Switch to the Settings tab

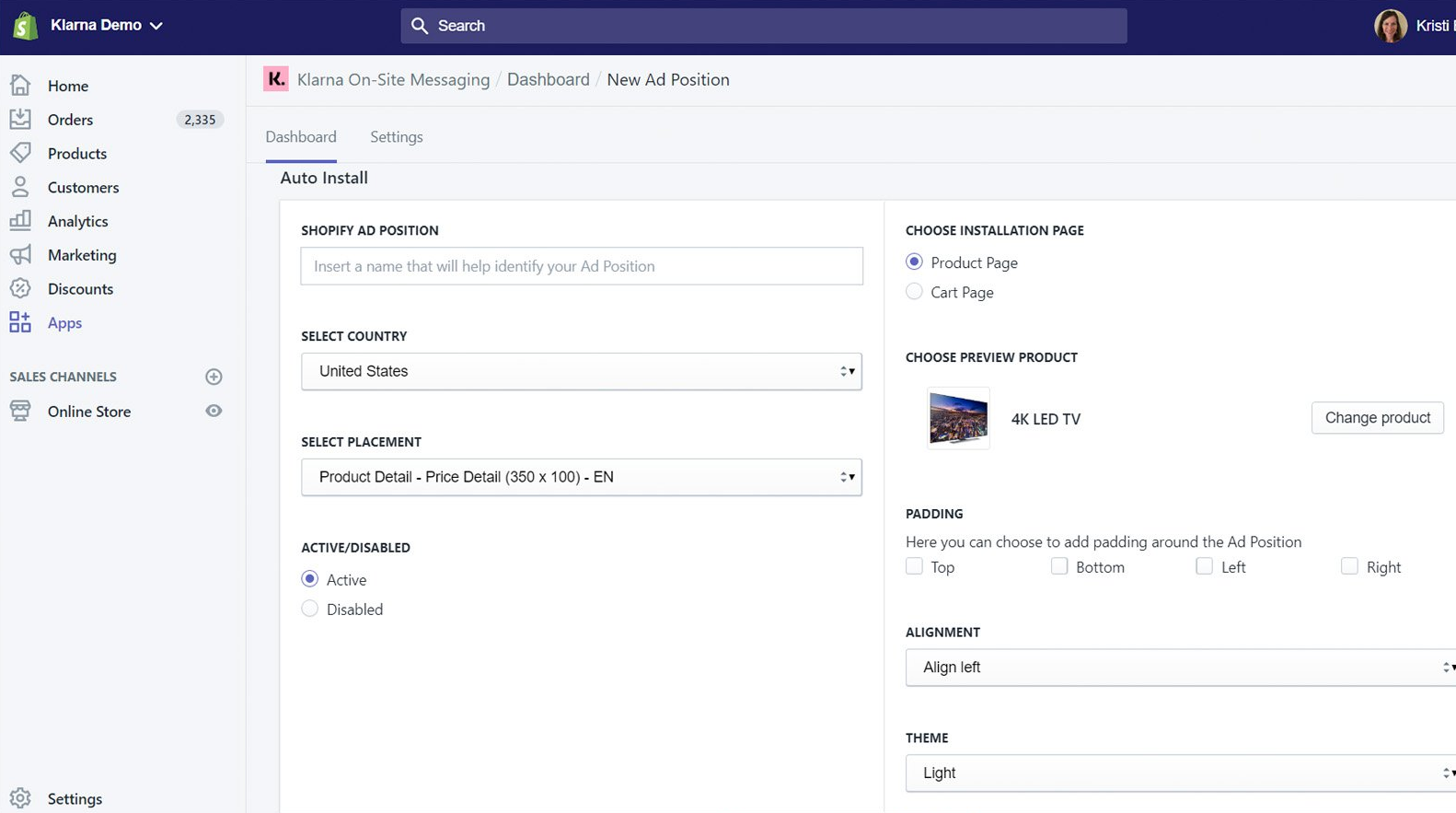[397, 137]
